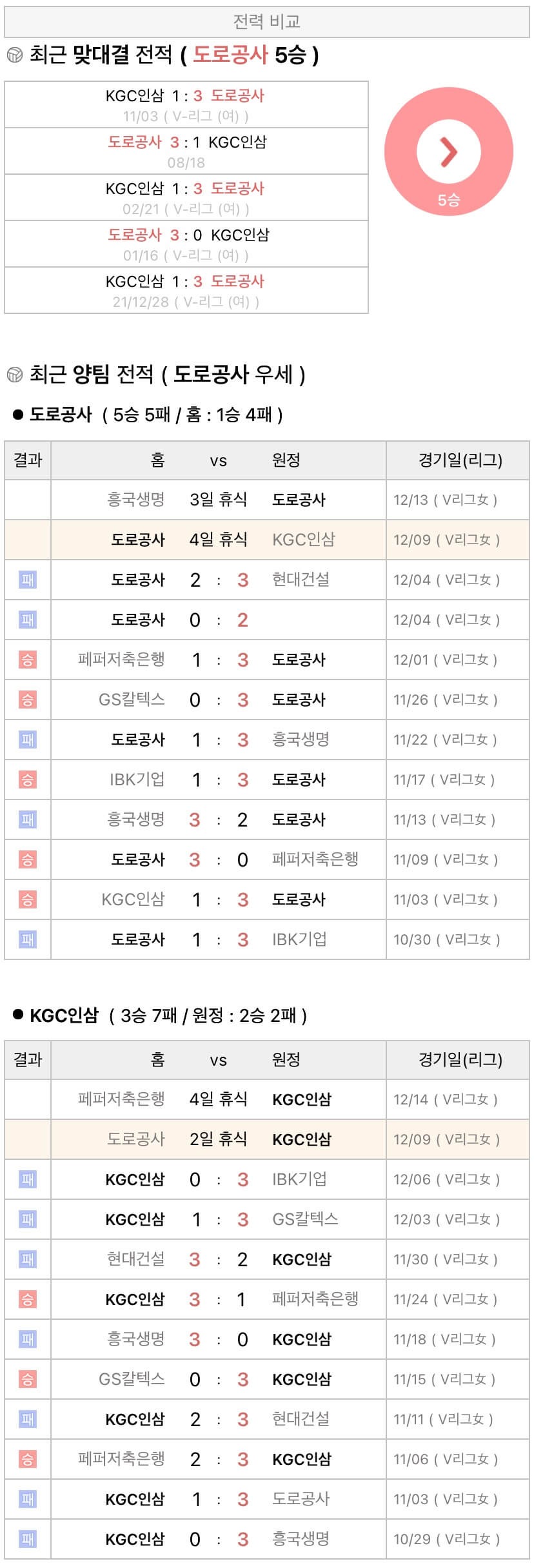Click volleyball icon beside 최근 양팀 전적 heading
Image resolution: width=534 pixels, height=1568 pixels.
[x=14, y=375]
